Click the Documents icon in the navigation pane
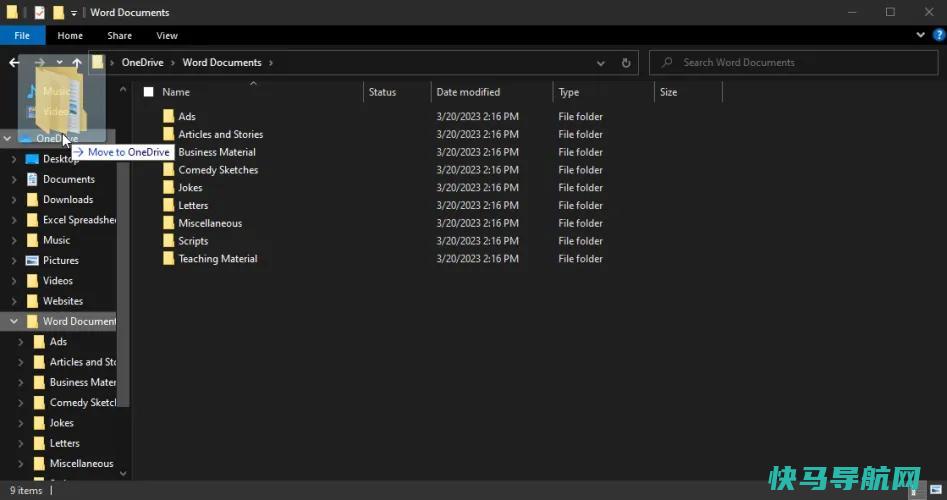947x500 pixels. 32,179
